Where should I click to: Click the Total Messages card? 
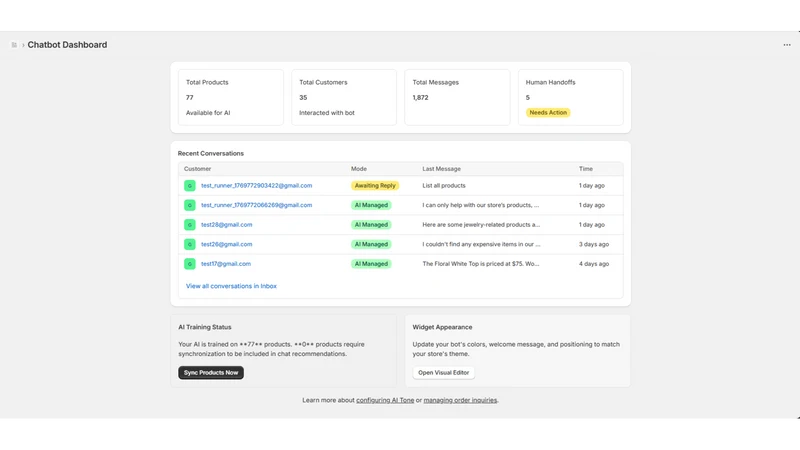[x=457, y=97]
